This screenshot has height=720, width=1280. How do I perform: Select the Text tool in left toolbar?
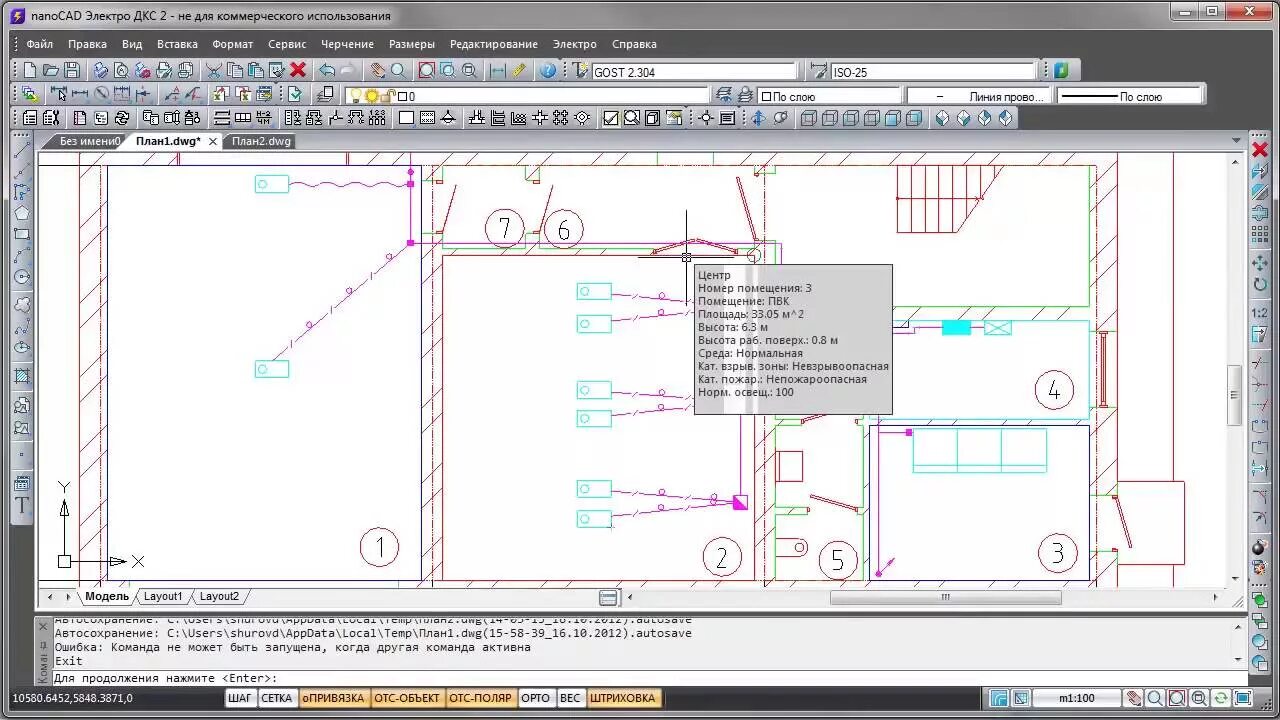(x=22, y=505)
